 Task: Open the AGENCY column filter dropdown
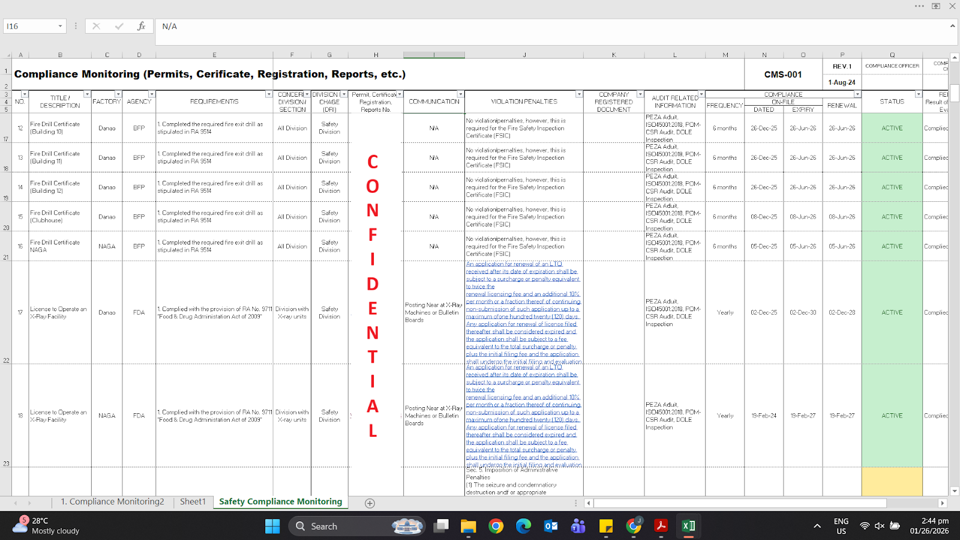tap(152, 94)
